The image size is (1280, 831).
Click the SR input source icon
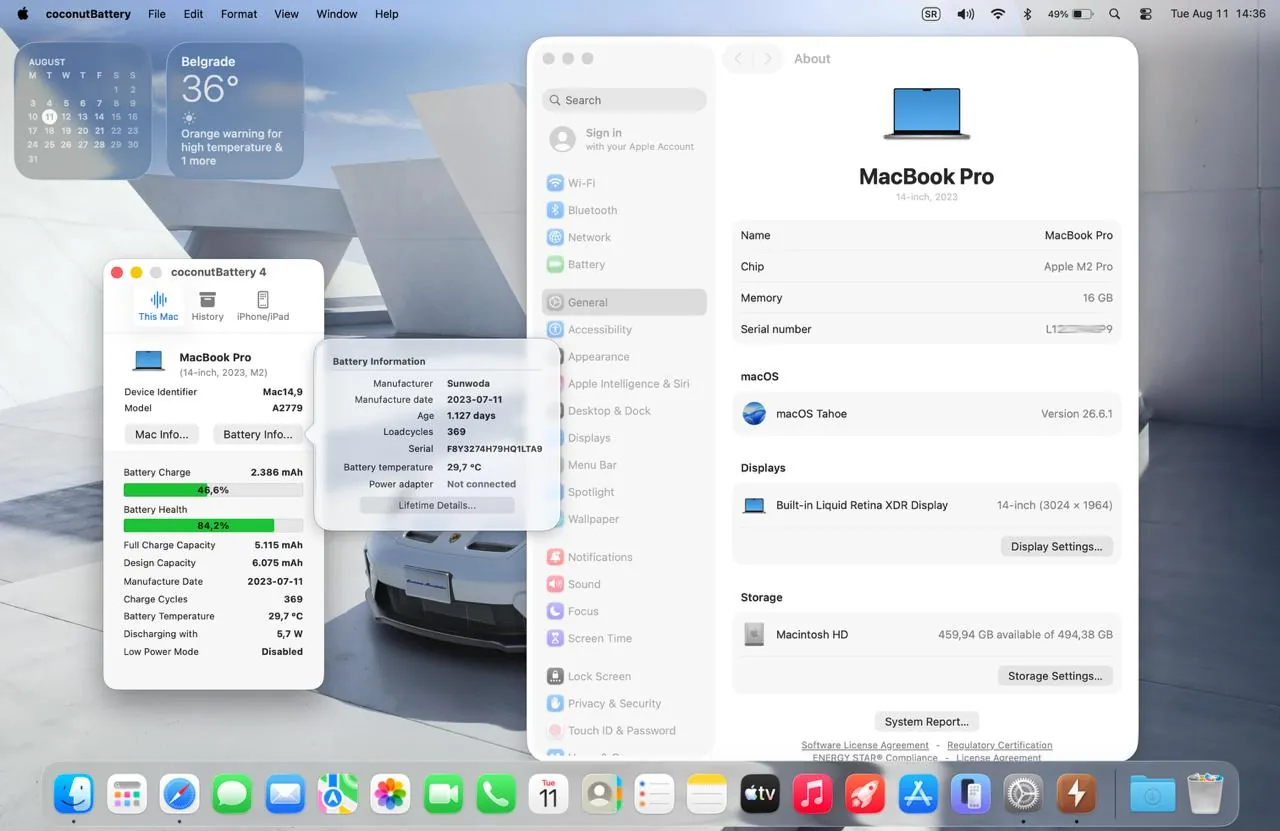[x=931, y=14]
